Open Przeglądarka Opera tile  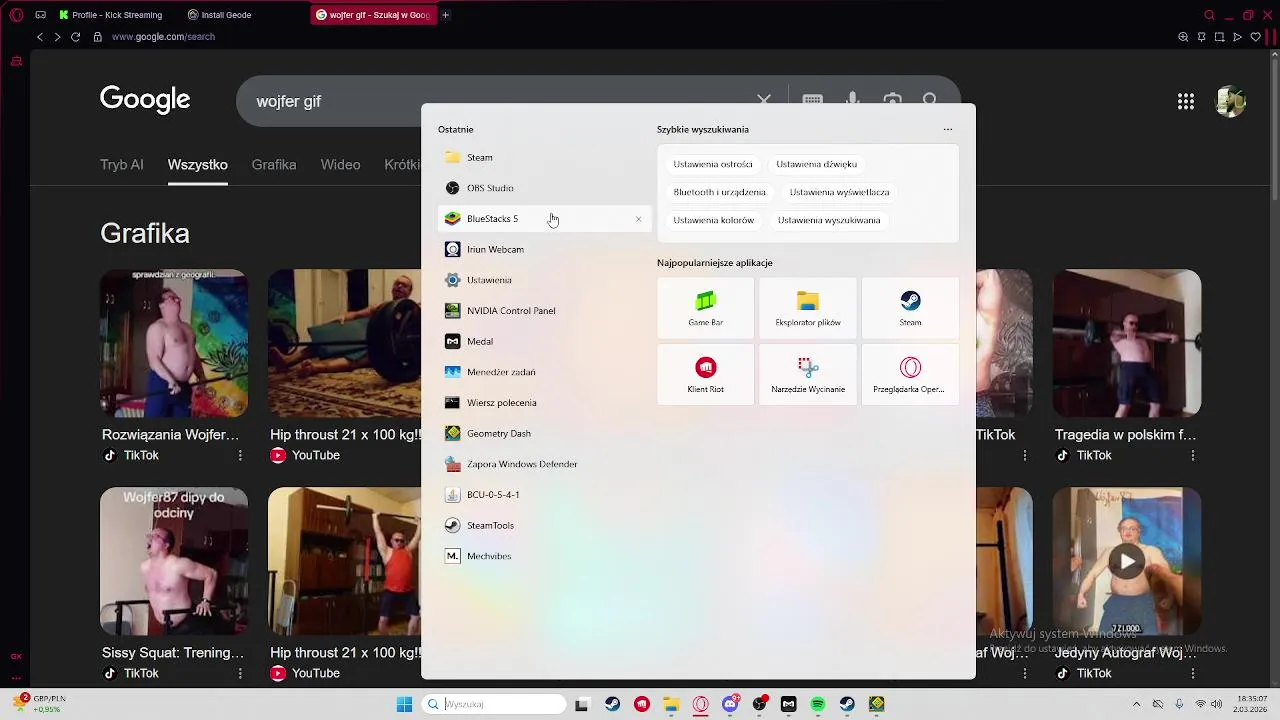[x=910, y=375]
